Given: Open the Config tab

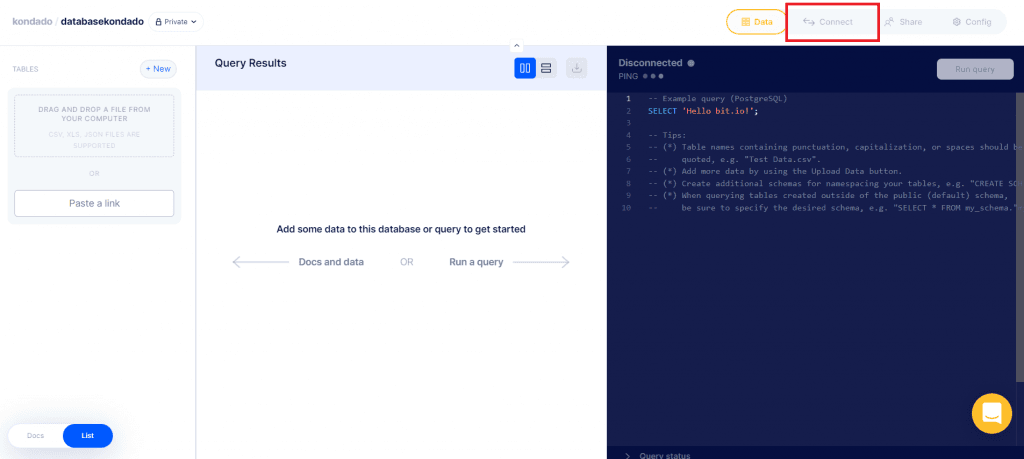Looking at the screenshot, I should (970, 22).
